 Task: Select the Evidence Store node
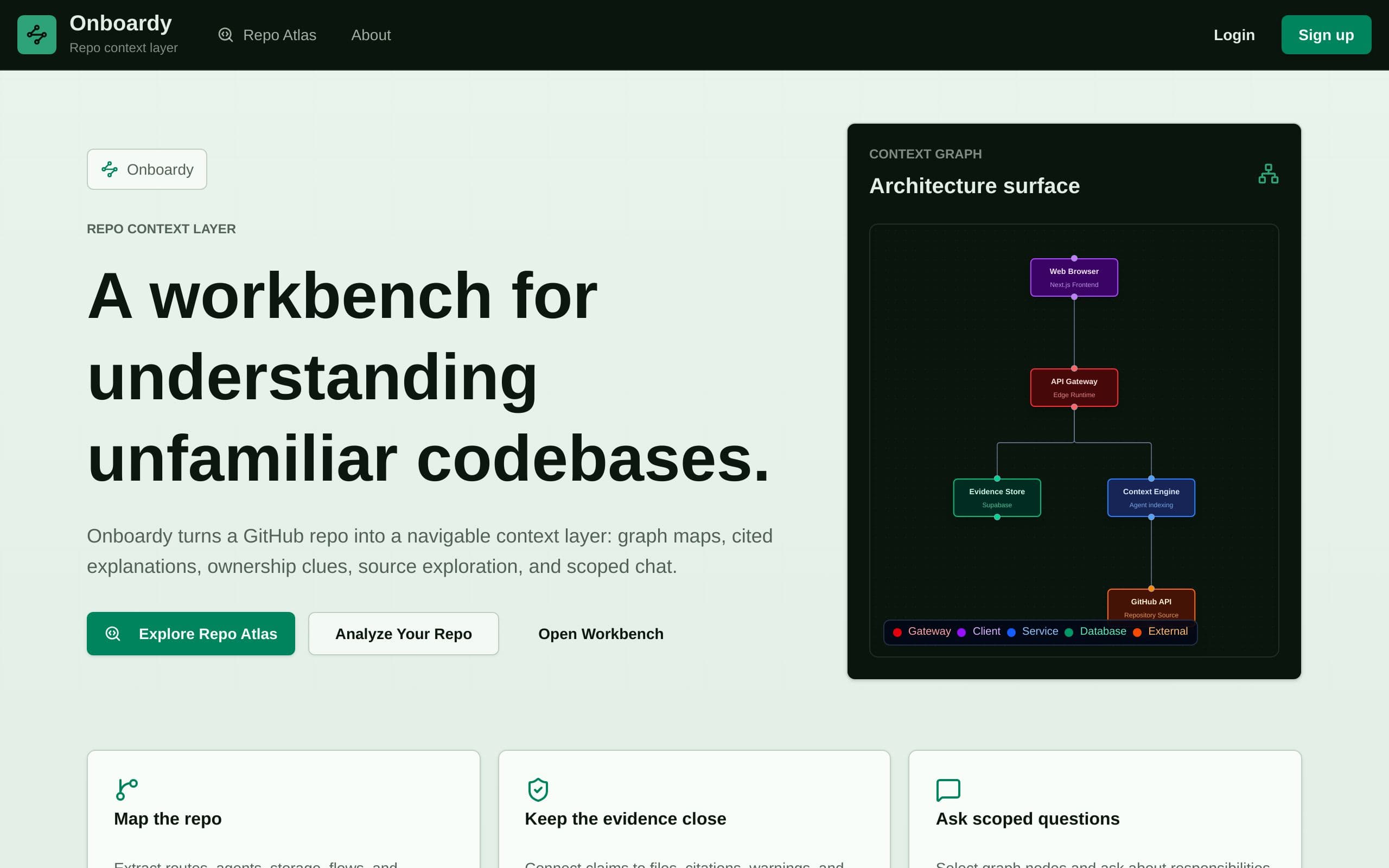997,497
